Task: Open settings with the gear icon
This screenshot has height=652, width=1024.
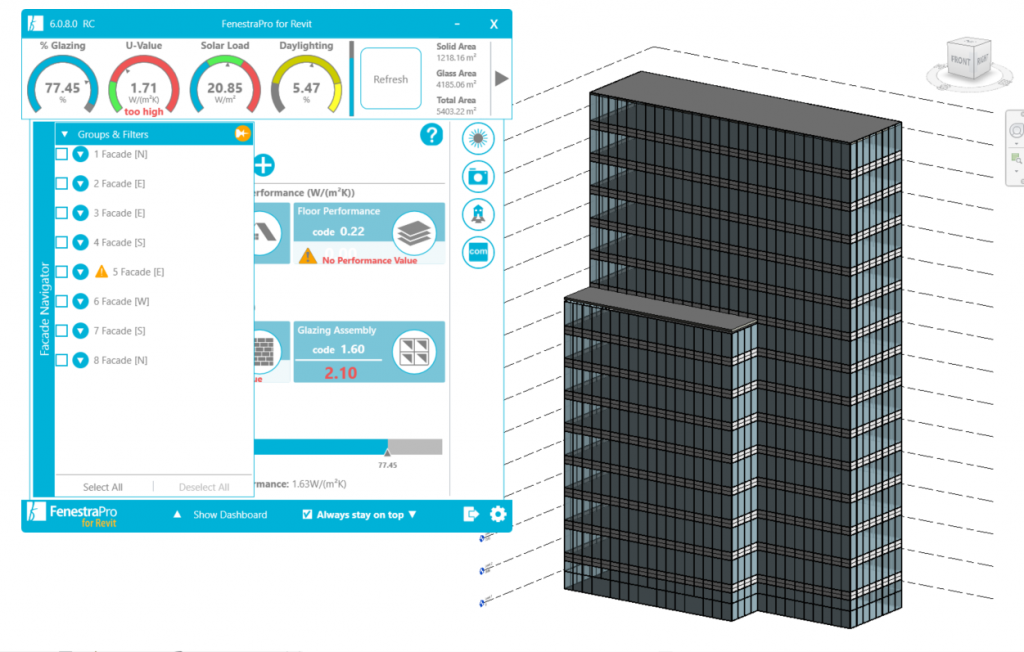Action: point(498,514)
